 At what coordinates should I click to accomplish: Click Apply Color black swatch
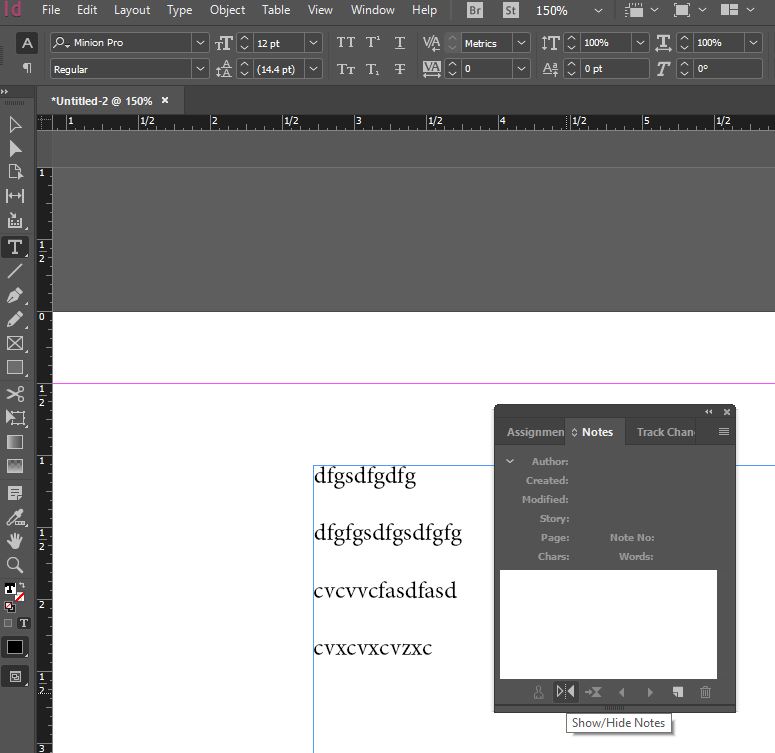tap(15, 647)
